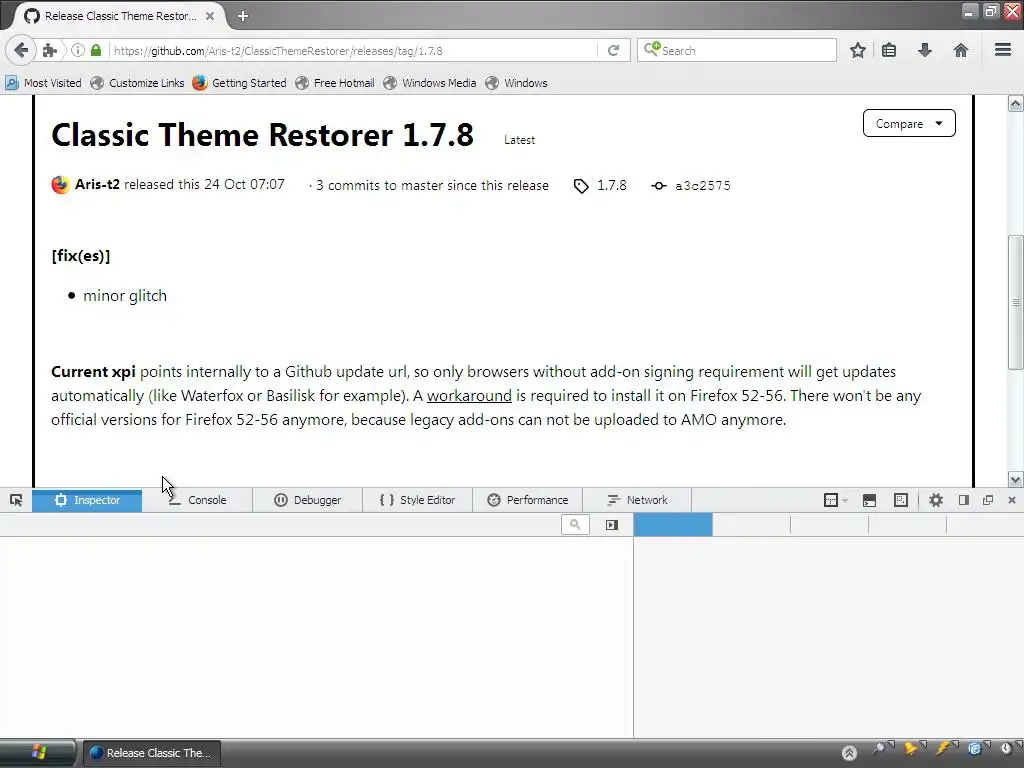Screen dimensions: 1024x768
Task: Open Most Visited bookmarks folder
Action: (43, 83)
